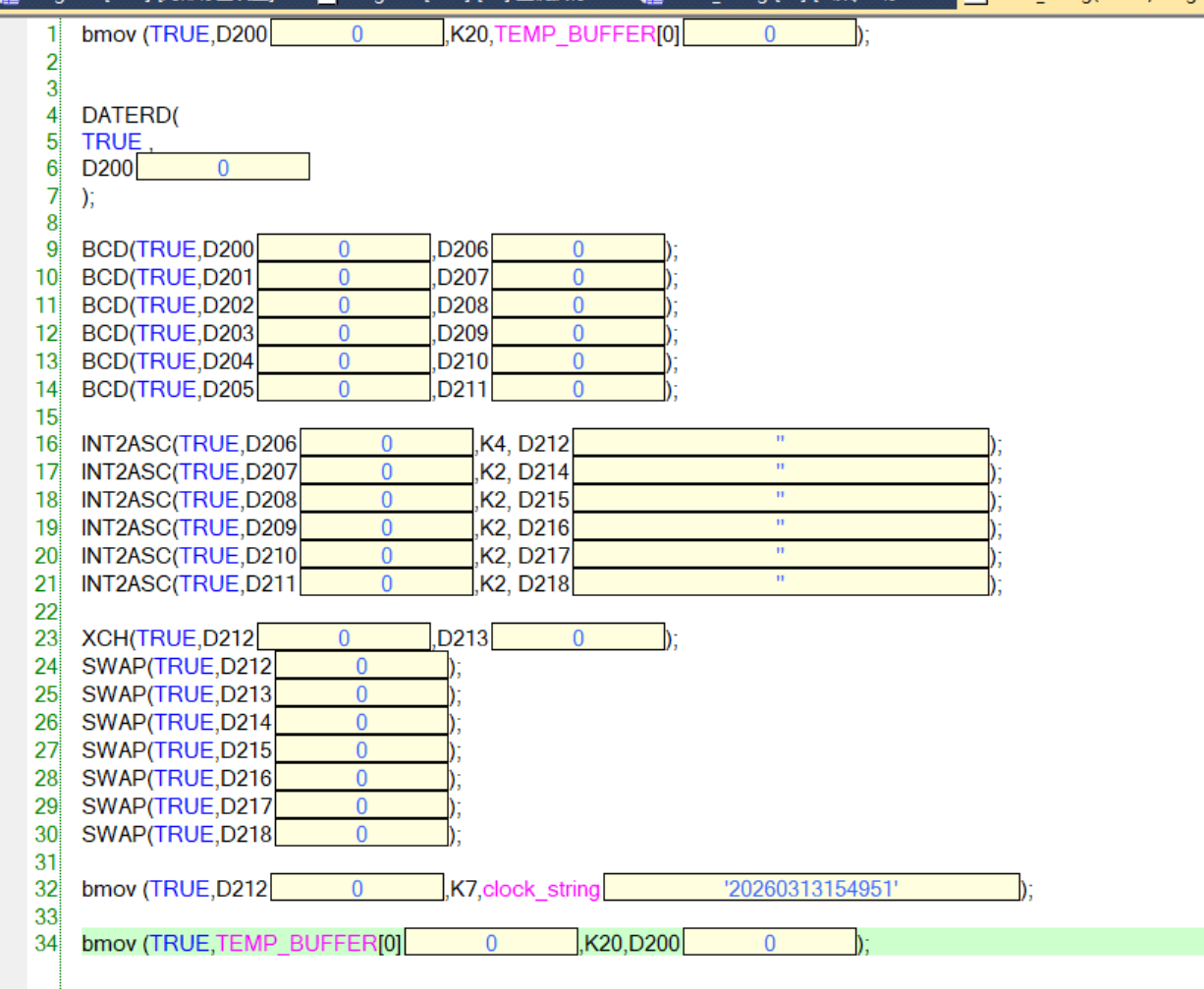
Task: Click the D206 destination value box on line 9
Action: click(x=577, y=249)
